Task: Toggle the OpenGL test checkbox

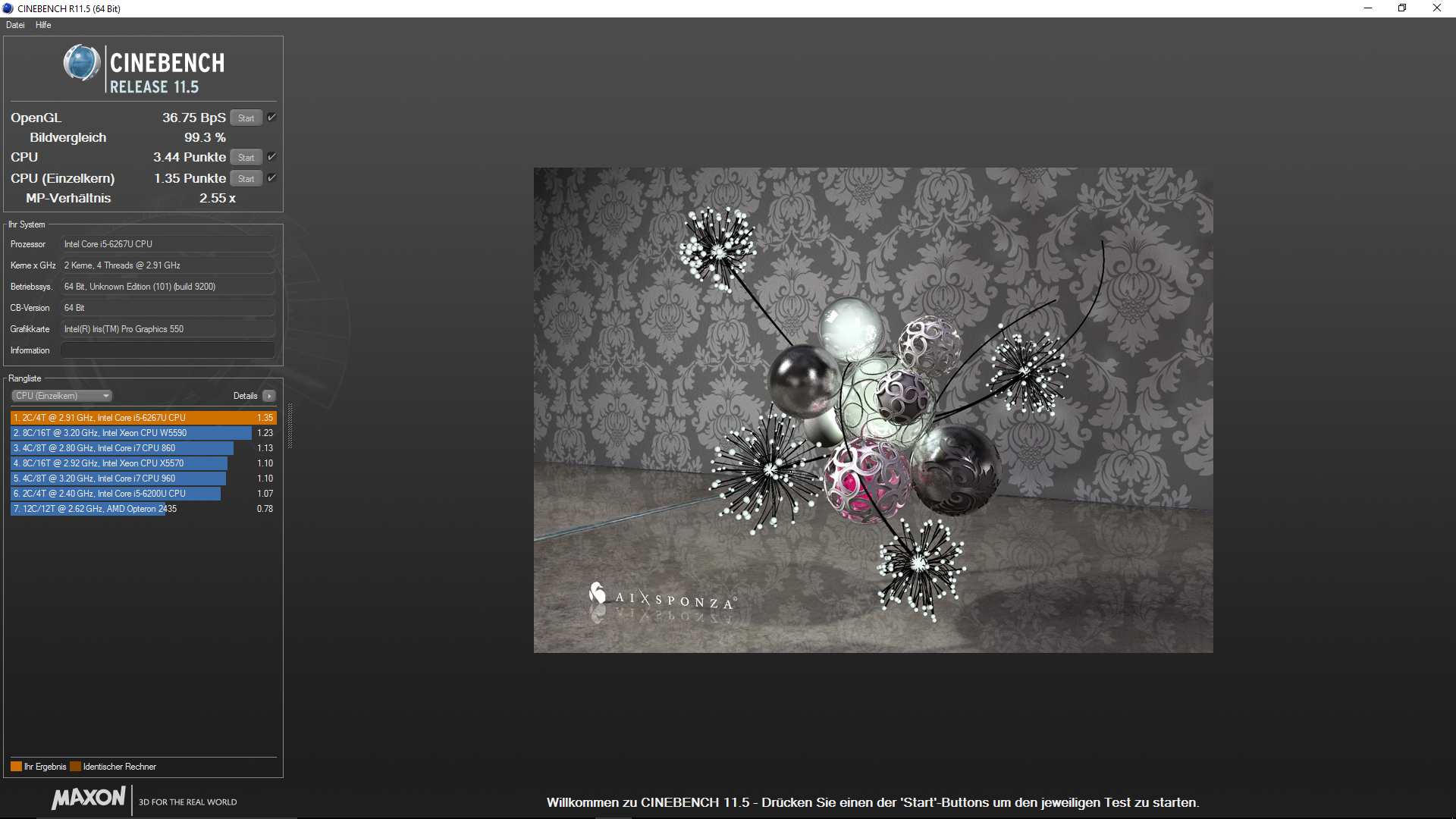Action: [271, 118]
